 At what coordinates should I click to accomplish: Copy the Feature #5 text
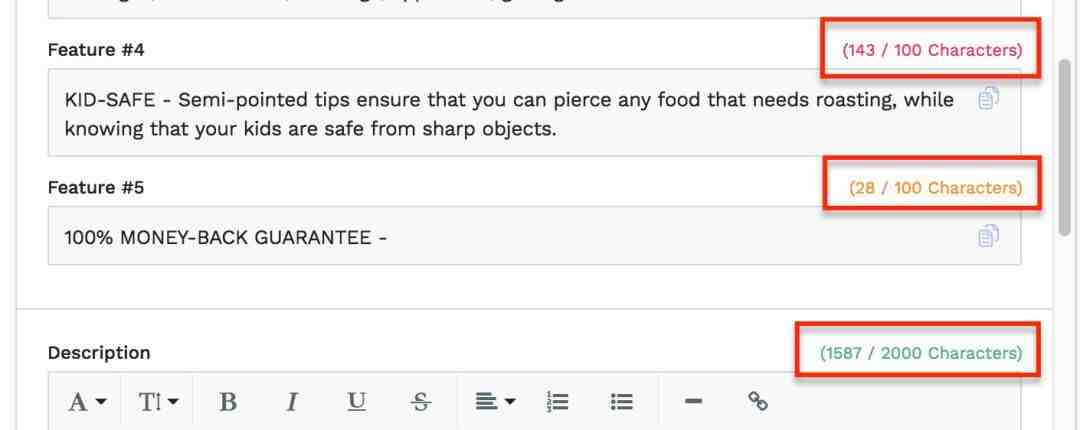pos(988,236)
